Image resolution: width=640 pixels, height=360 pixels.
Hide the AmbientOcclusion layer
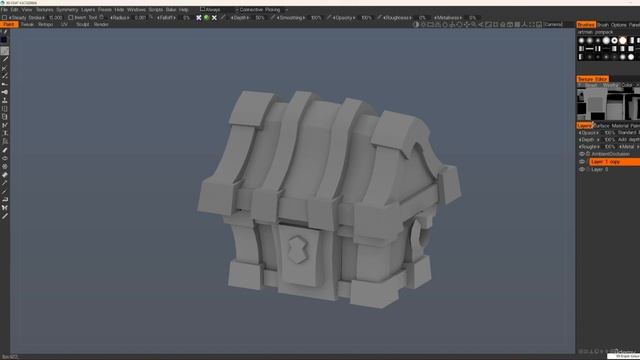click(582, 154)
